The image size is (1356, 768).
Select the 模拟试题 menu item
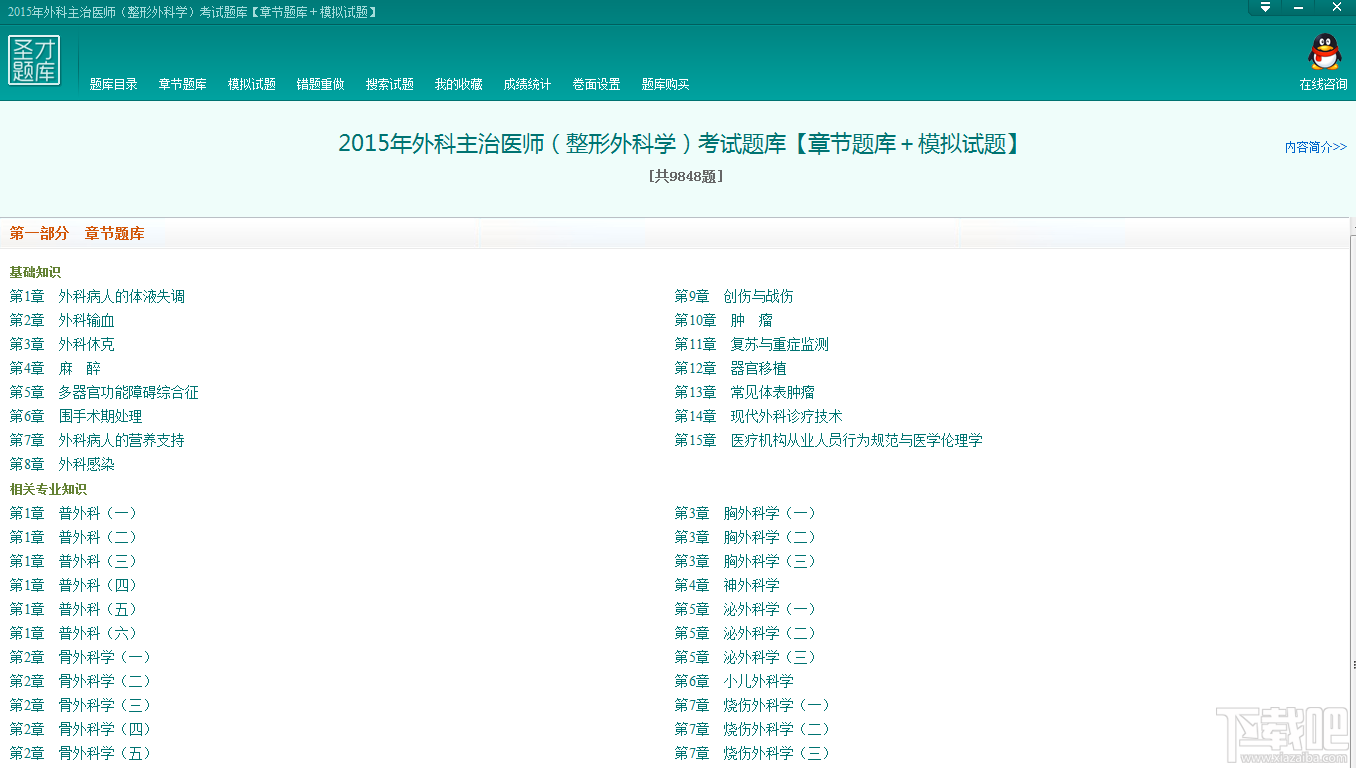click(x=252, y=85)
